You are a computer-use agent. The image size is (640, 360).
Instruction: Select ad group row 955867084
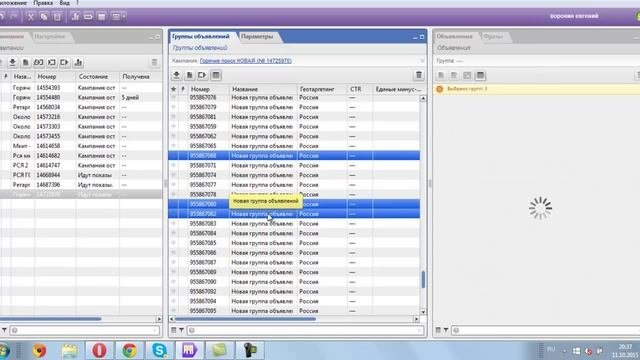pos(294,233)
